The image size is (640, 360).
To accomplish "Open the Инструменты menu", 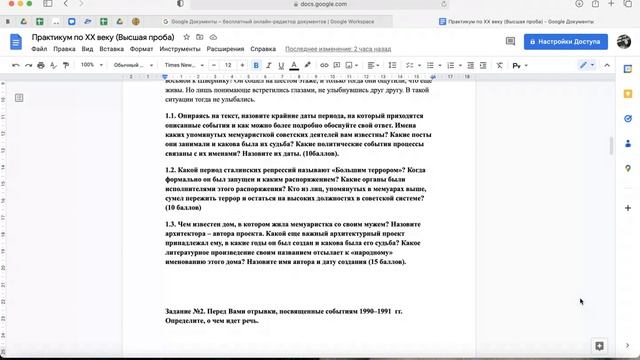I will point(180,49).
